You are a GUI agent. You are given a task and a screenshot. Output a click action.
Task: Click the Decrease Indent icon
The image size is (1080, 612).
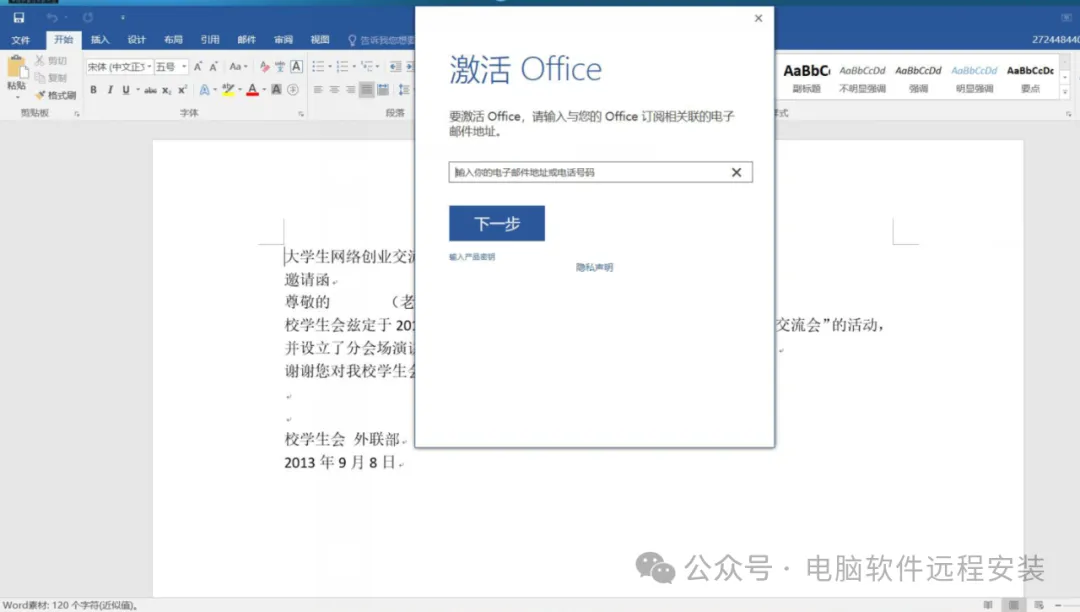tap(395, 67)
